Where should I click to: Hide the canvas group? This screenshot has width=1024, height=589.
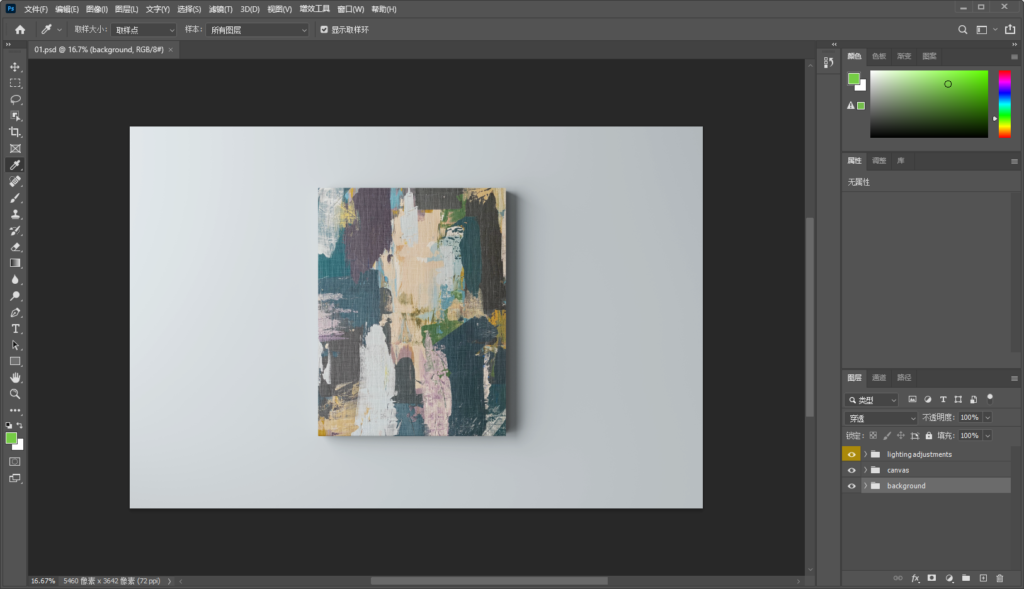[852, 470]
